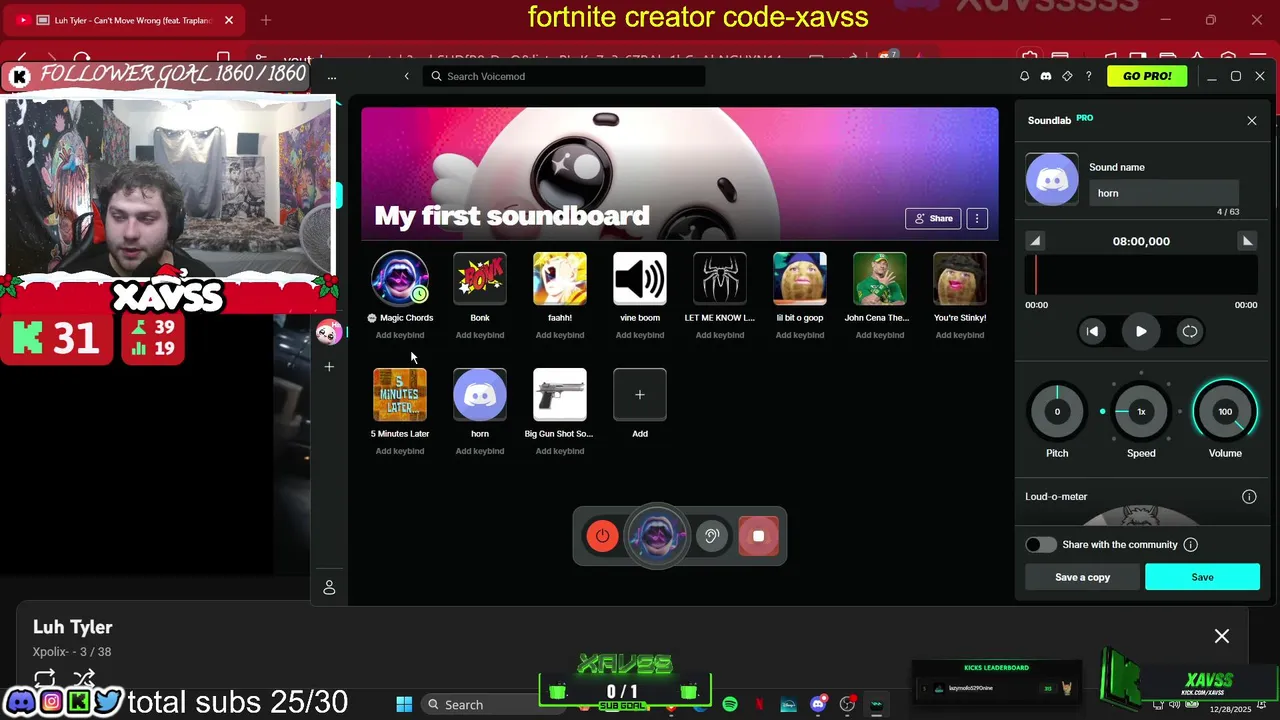This screenshot has height=720, width=1280.
Task: Open the current voice avatar selector
Action: tap(657, 536)
